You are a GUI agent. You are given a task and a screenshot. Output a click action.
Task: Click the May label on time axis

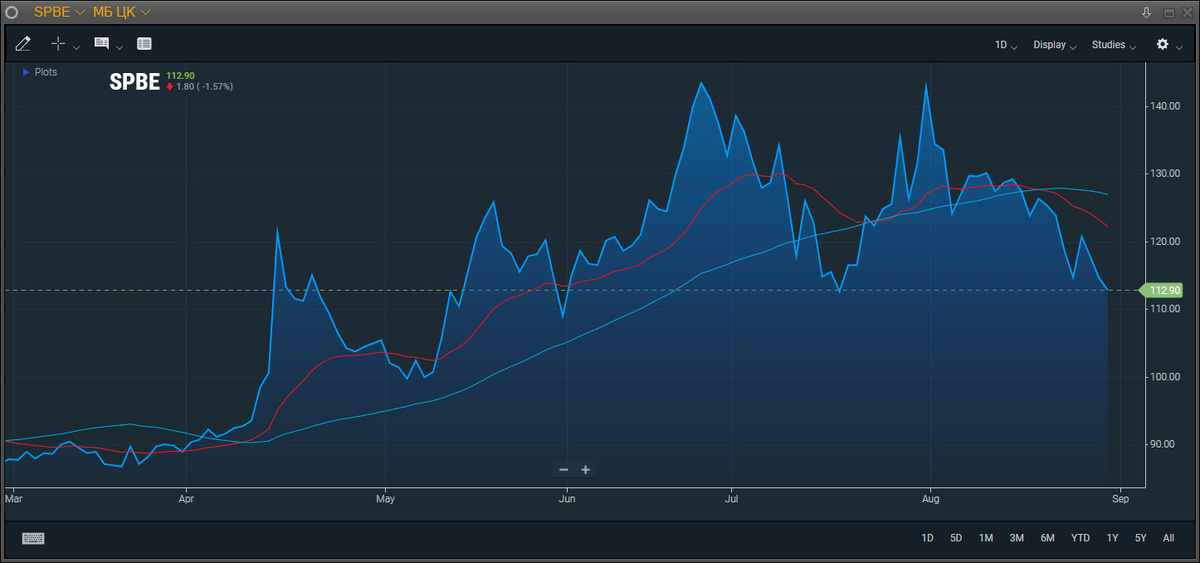[385, 497]
